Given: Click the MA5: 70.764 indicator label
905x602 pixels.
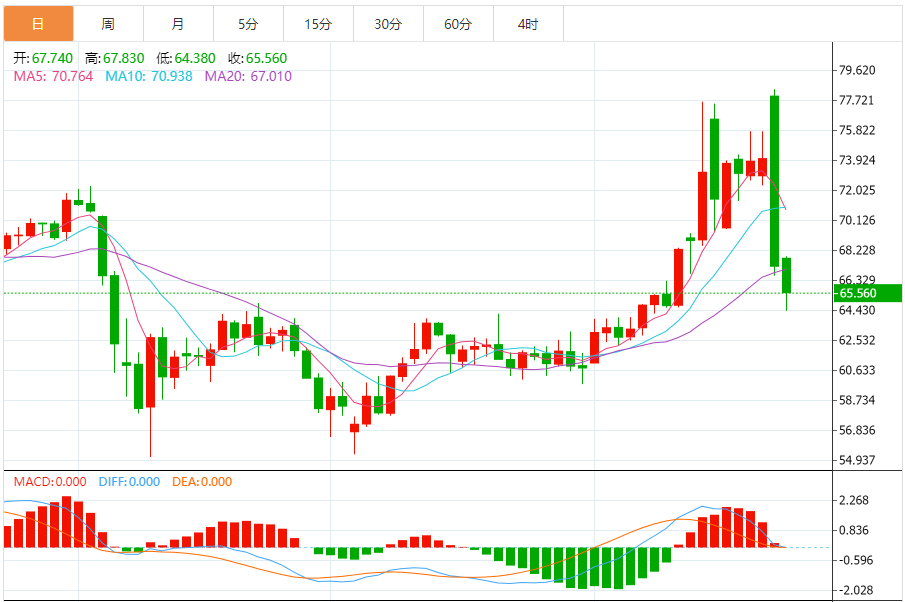Looking at the screenshot, I should [53, 76].
